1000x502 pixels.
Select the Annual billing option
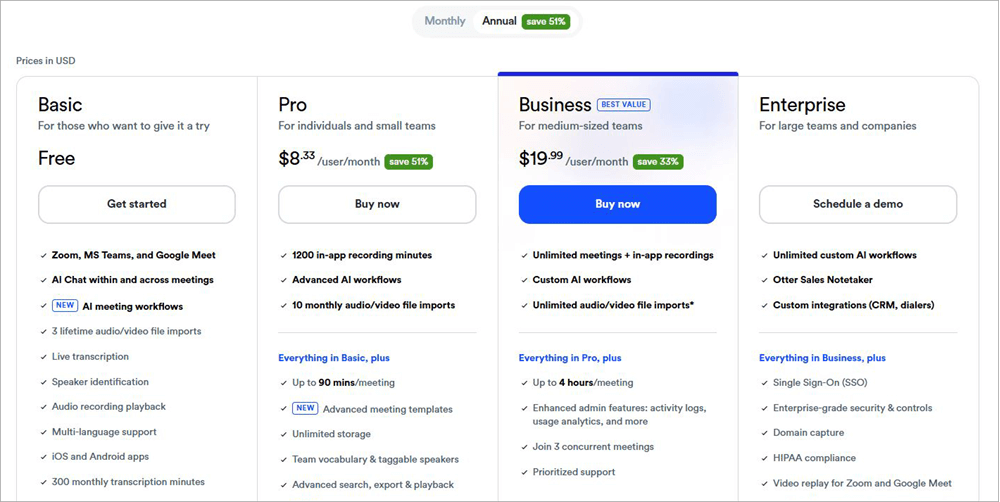tap(499, 21)
